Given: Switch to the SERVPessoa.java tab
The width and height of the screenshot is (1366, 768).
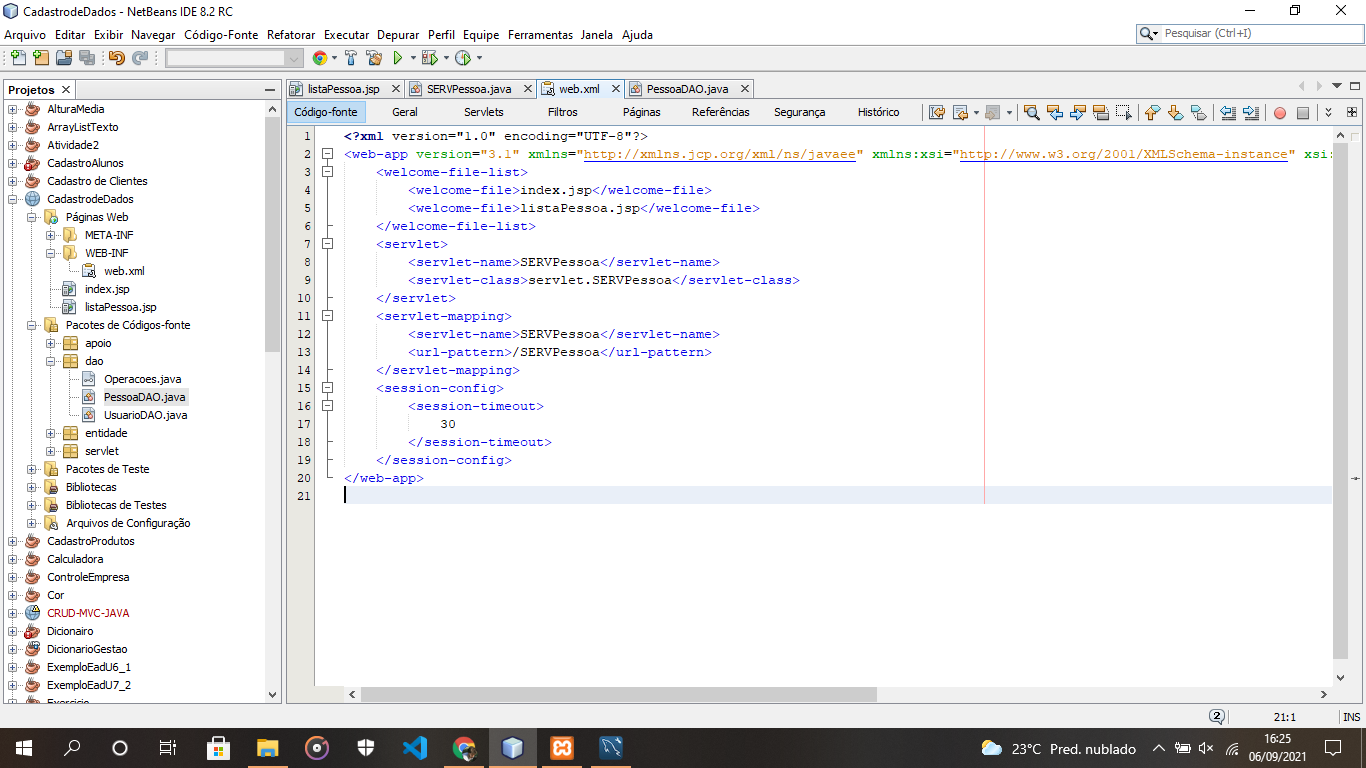Looking at the screenshot, I should [x=468, y=89].
